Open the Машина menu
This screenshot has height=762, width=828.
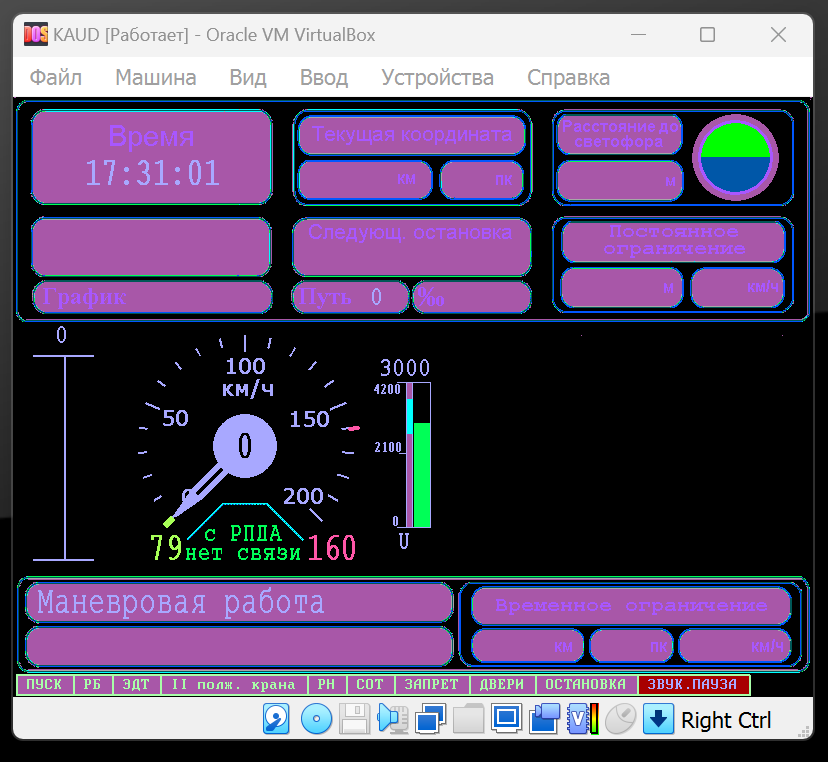155,77
